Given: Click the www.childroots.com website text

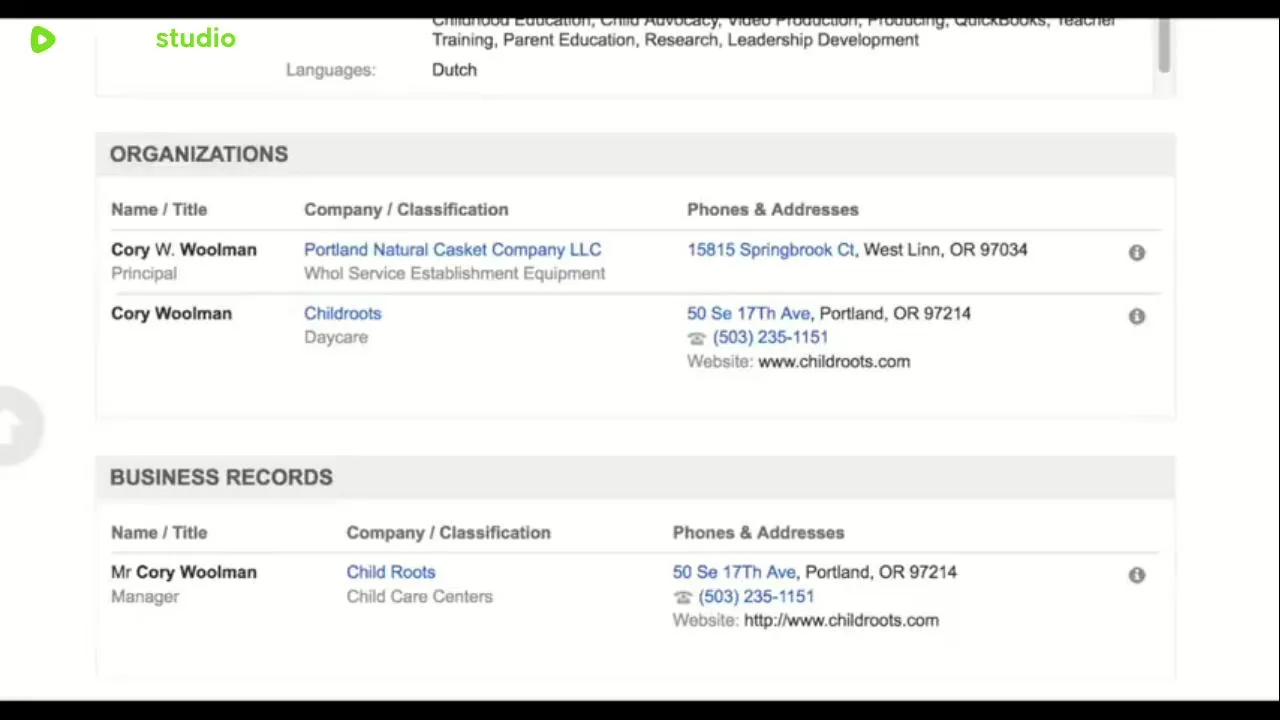Looking at the screenshot, I should tap(834, 362).
